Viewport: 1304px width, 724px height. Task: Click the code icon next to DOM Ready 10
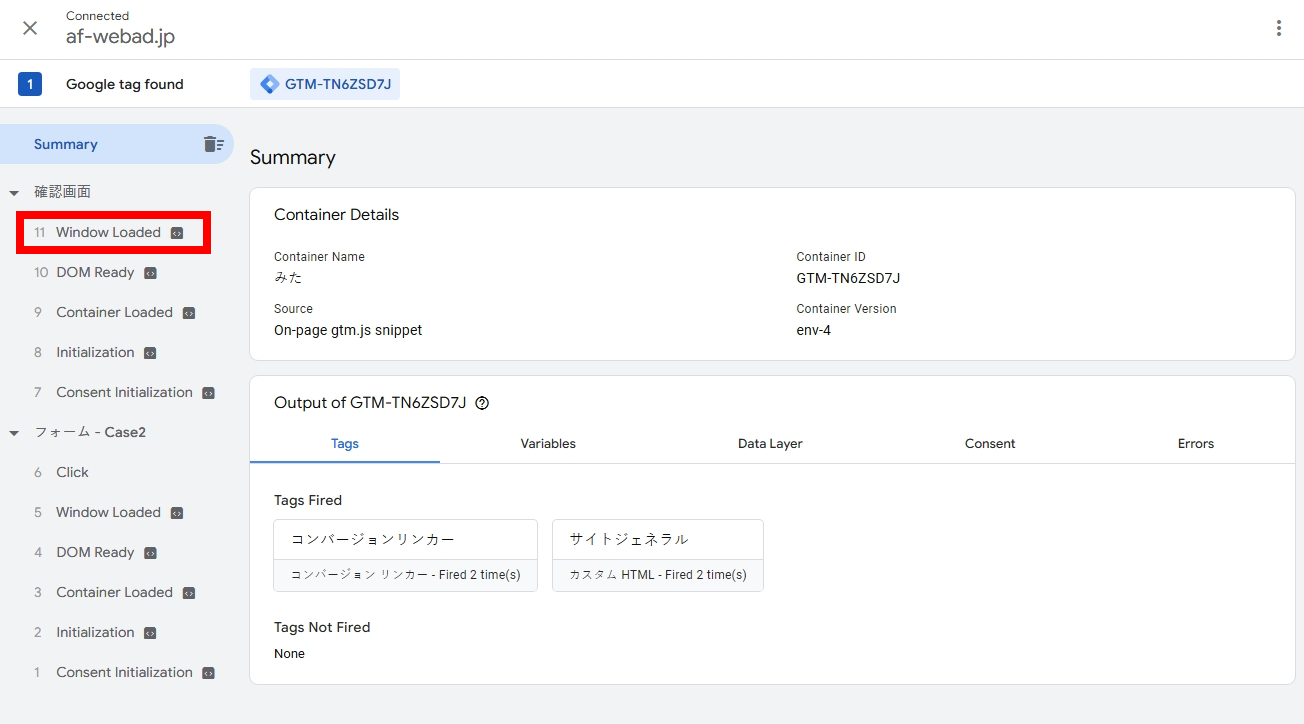point(151,273)
